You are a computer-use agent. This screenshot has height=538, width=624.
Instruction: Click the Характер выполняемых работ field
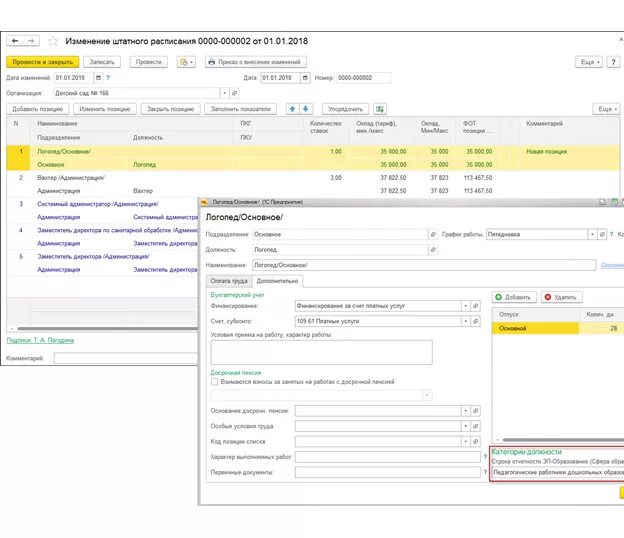click(388, 457)
